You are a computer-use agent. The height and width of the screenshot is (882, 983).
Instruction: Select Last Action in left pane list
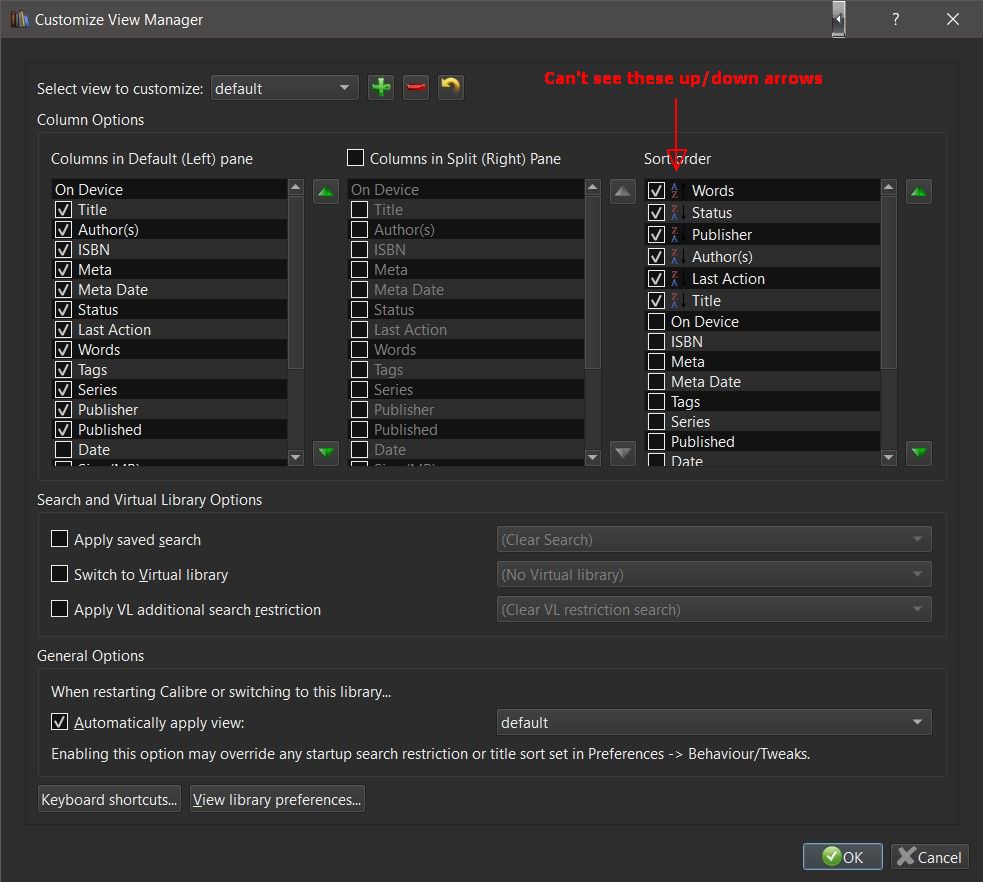pos(169,330)
